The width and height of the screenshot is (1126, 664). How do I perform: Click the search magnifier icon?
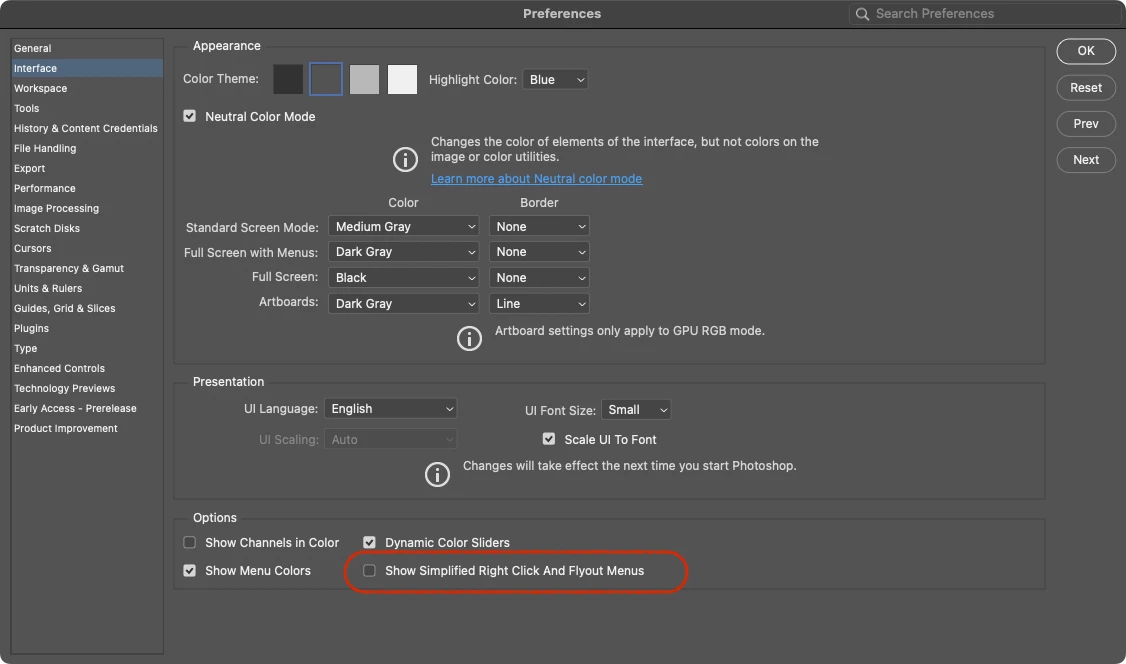point(862,14)
